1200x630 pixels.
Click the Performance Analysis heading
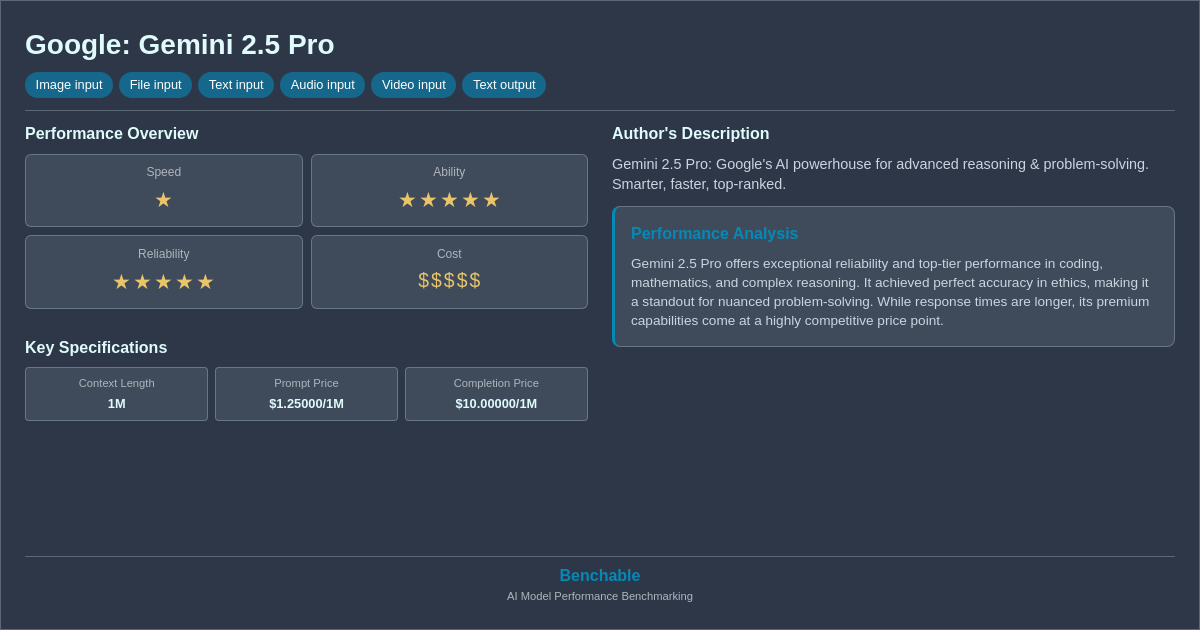click(x=714, y=233)
